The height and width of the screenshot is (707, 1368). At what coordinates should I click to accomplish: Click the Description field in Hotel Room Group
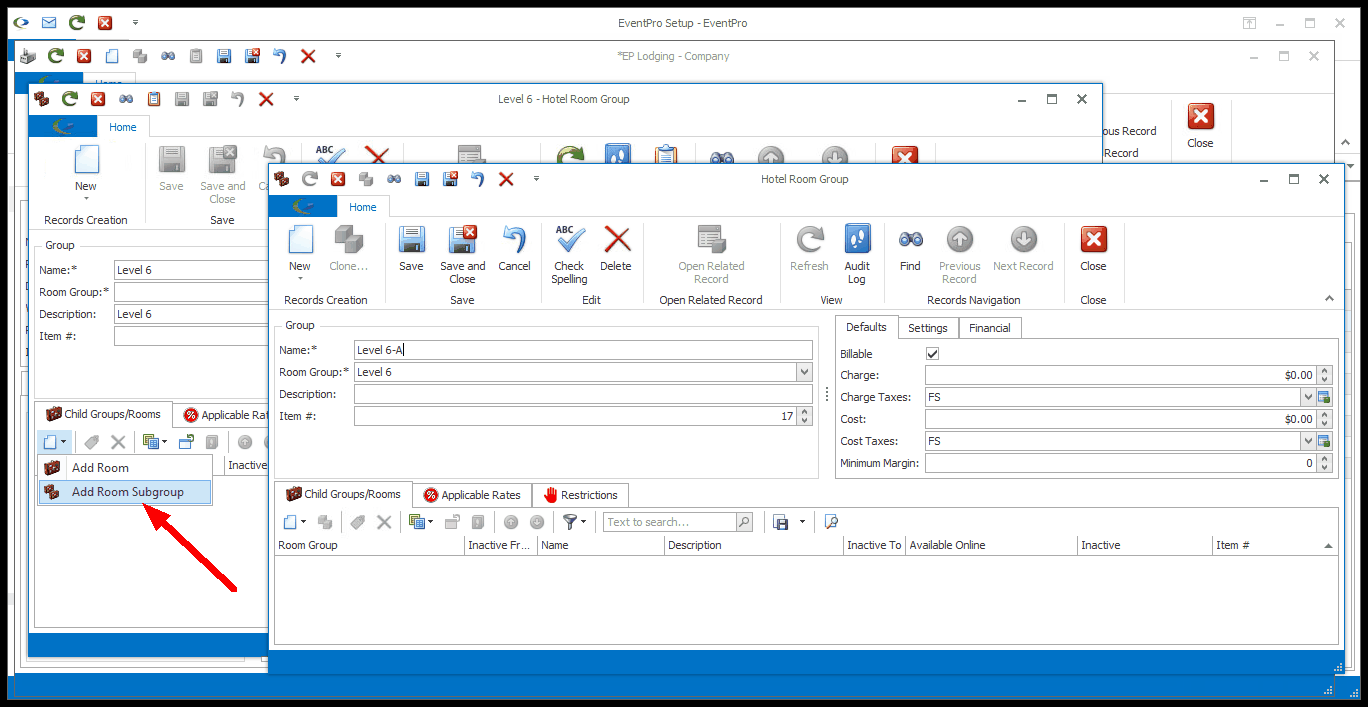coord(583,394)
